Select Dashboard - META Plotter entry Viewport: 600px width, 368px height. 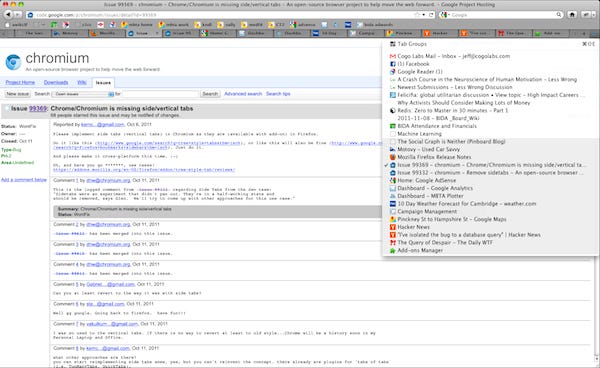click(x=490, y=196)
